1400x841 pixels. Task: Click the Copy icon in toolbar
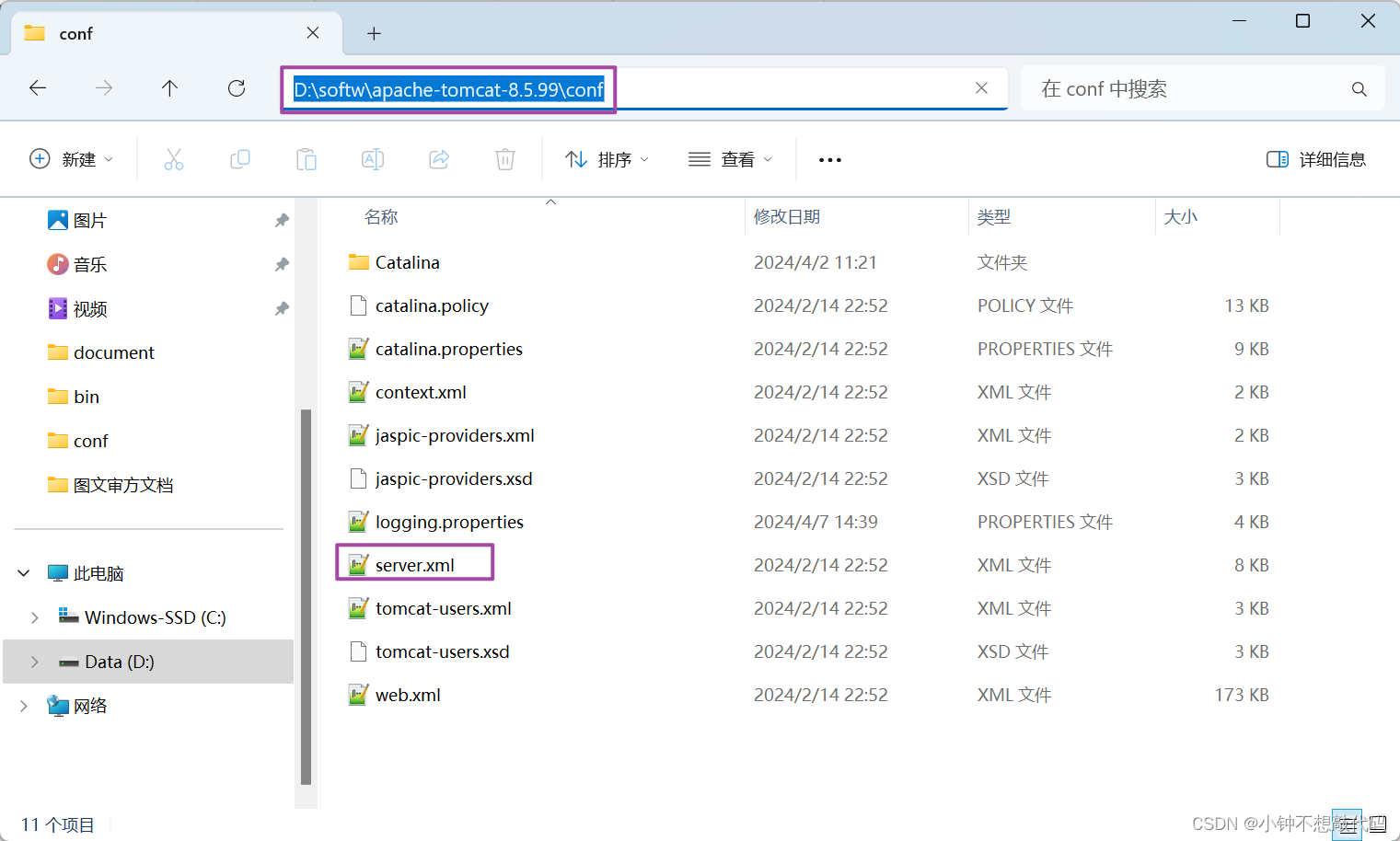tap(240, 159)
